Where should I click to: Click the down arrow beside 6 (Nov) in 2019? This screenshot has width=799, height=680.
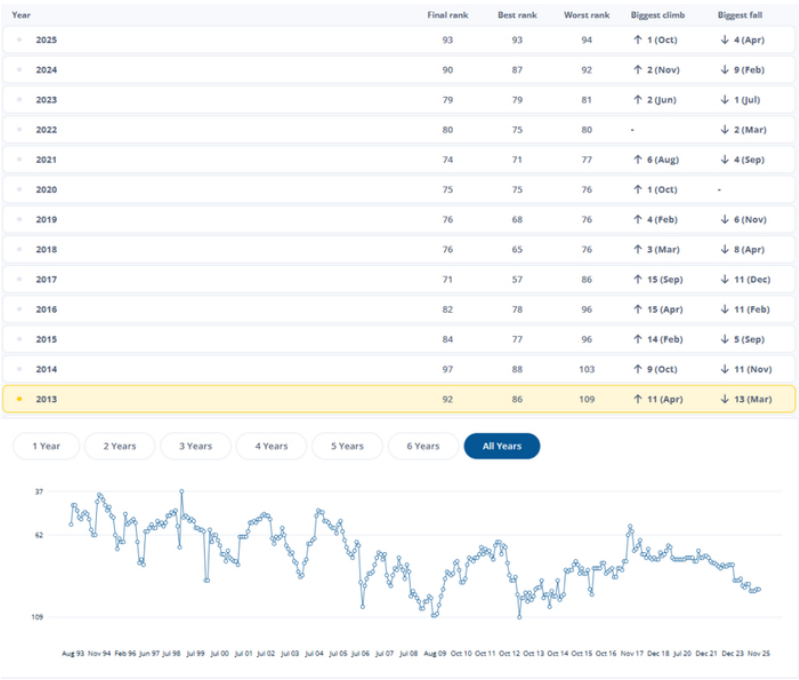[723, 219]
